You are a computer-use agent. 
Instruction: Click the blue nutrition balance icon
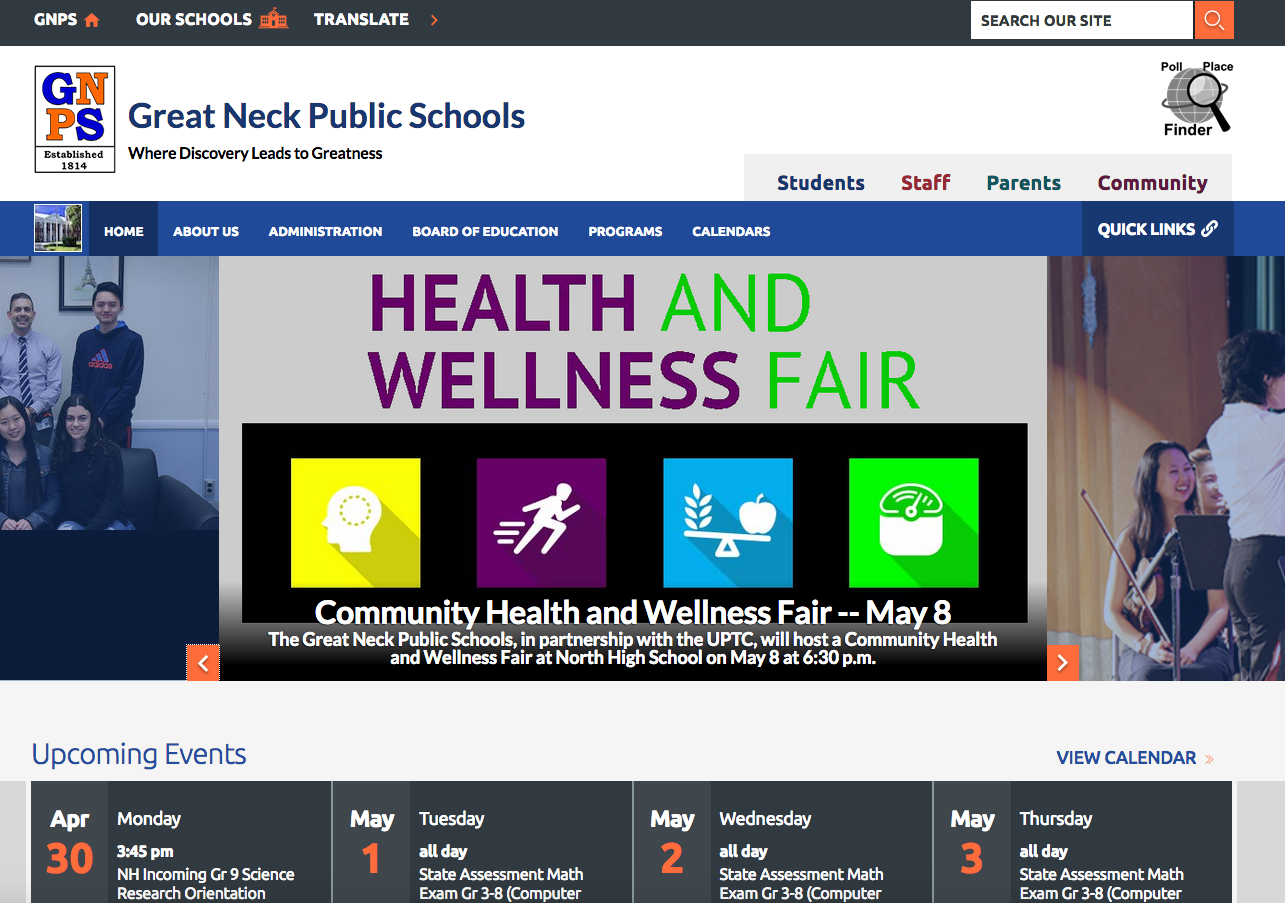click(x=727, y=522)
